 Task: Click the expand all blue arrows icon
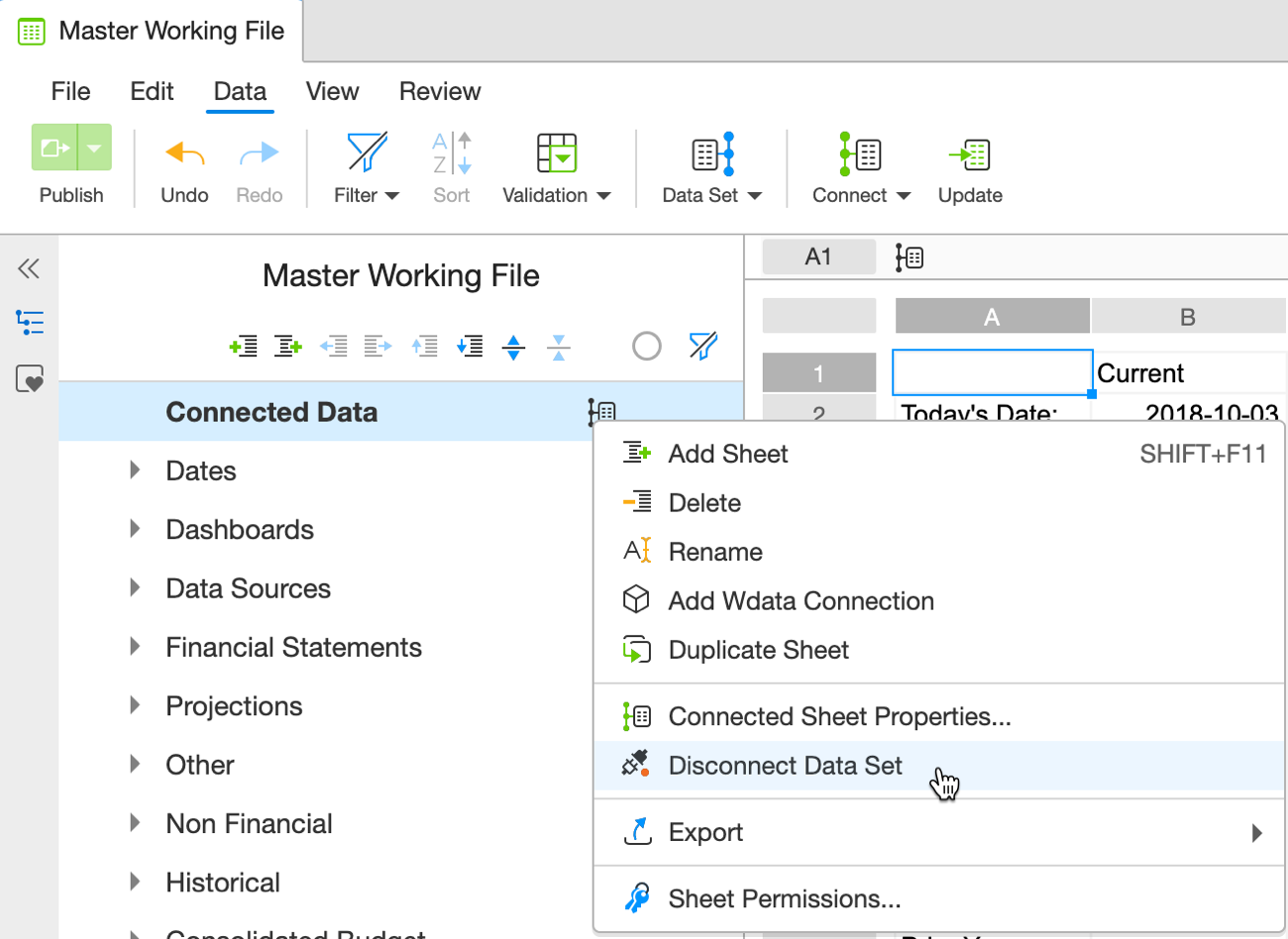513,347
